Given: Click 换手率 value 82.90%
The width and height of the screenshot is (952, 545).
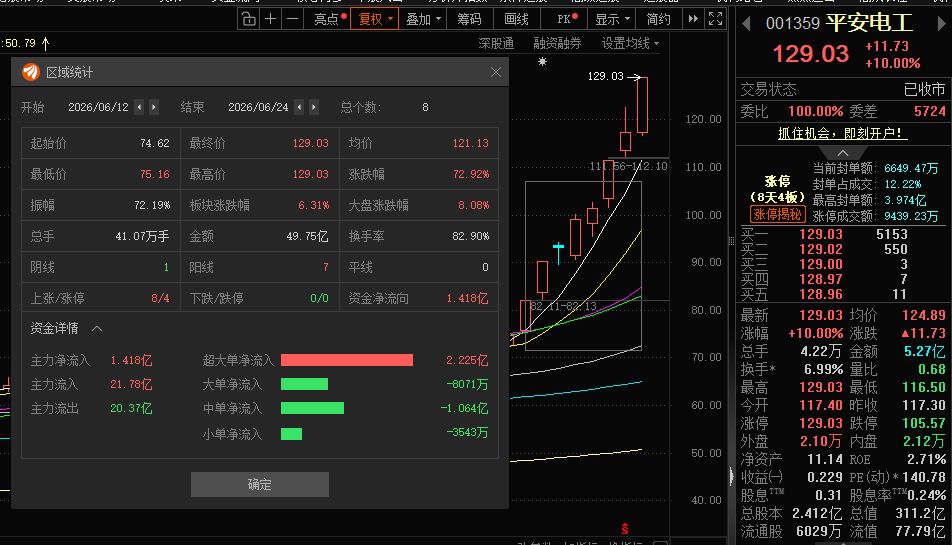Looking at the screenshot, I should 471,236.
